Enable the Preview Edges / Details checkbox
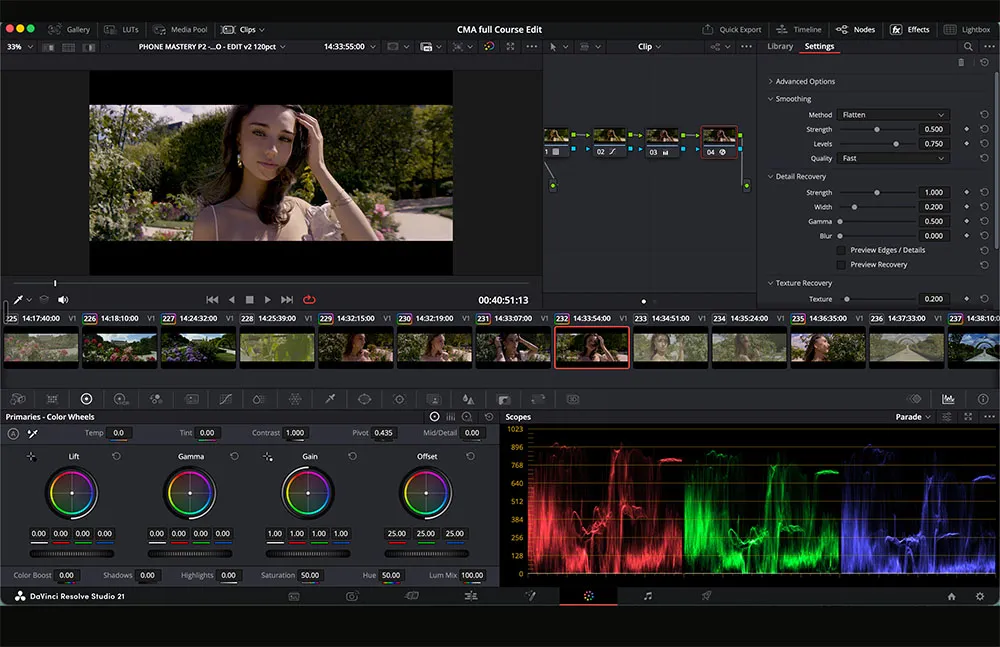The width and height of the screenshot is (1000, 647). coord(841,250)
